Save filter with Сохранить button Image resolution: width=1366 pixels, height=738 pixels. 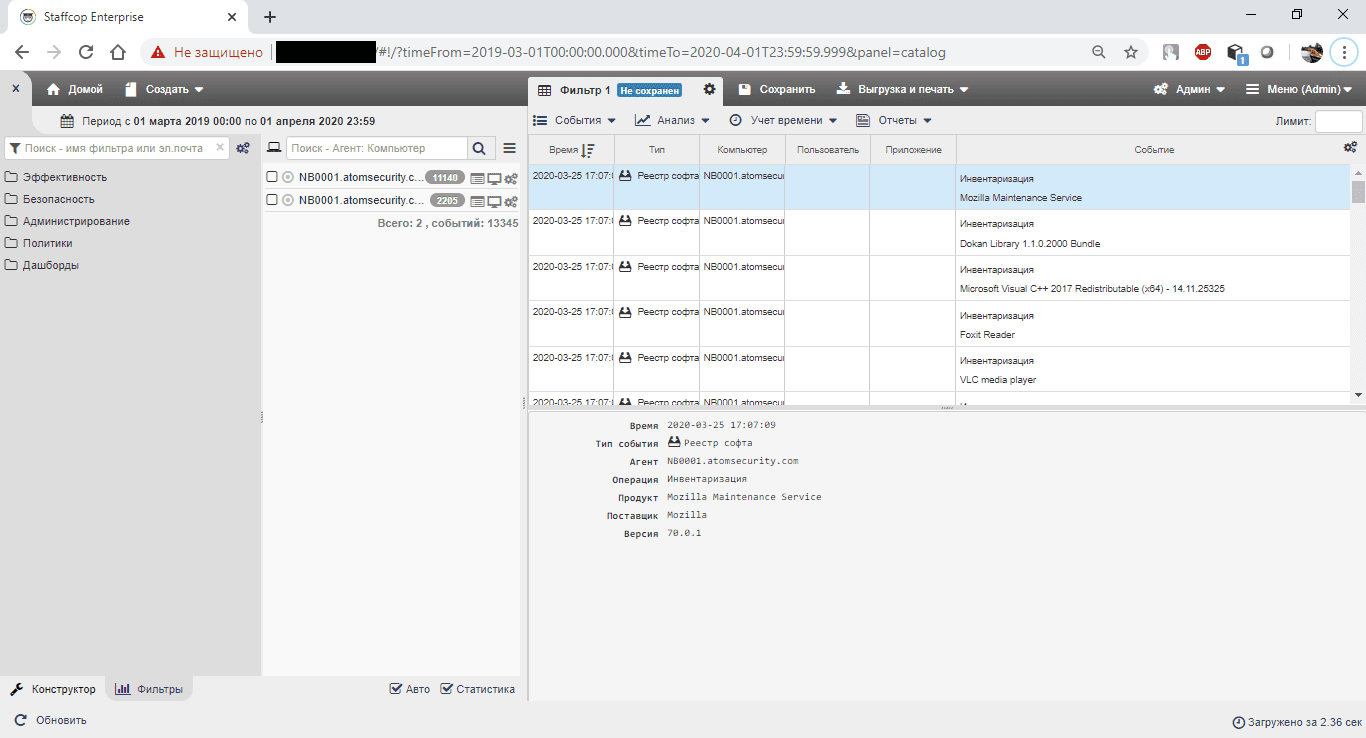point(777,89)
